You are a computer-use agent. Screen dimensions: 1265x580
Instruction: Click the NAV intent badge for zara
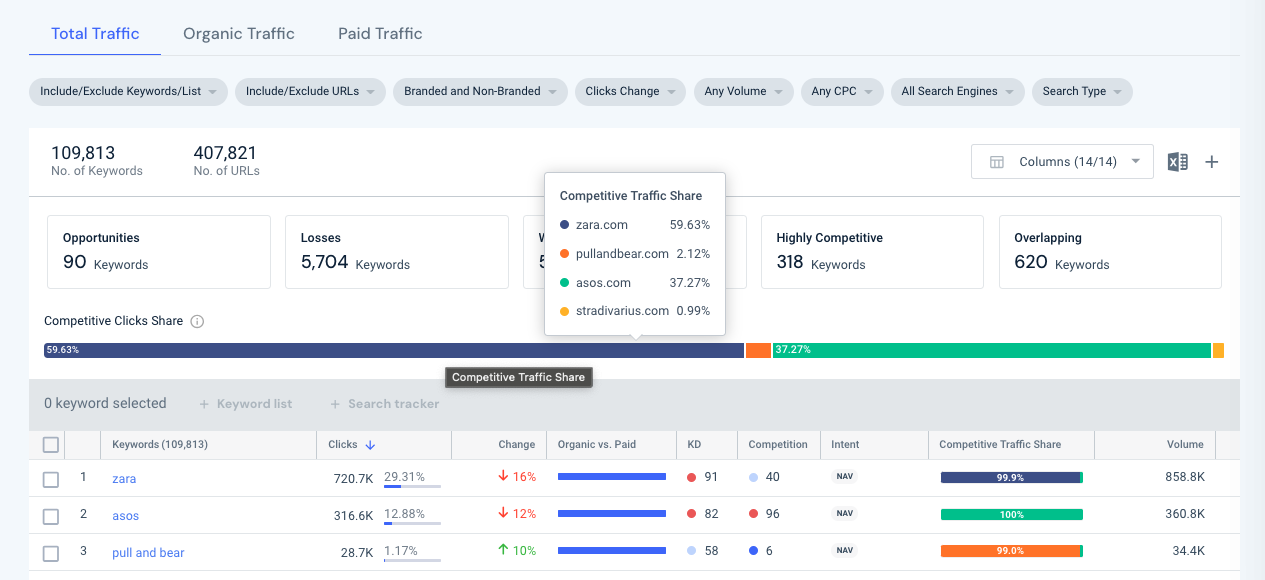(x=845, y=477)
